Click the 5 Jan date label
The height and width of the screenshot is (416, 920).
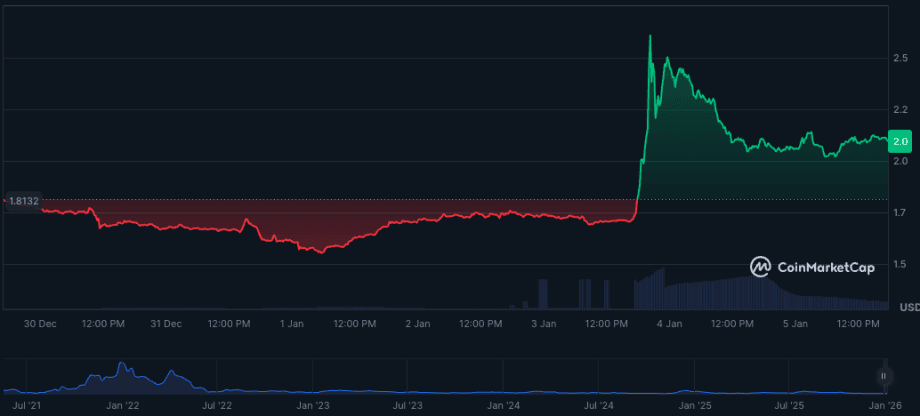tap(795, 324)
